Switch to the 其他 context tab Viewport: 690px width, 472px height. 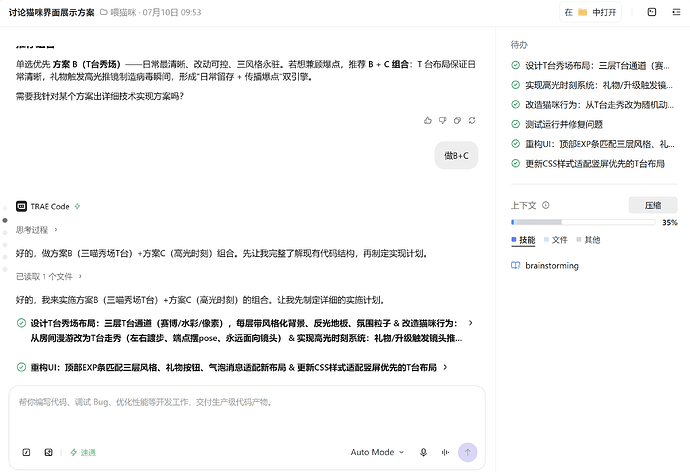[x=588, y=240]
